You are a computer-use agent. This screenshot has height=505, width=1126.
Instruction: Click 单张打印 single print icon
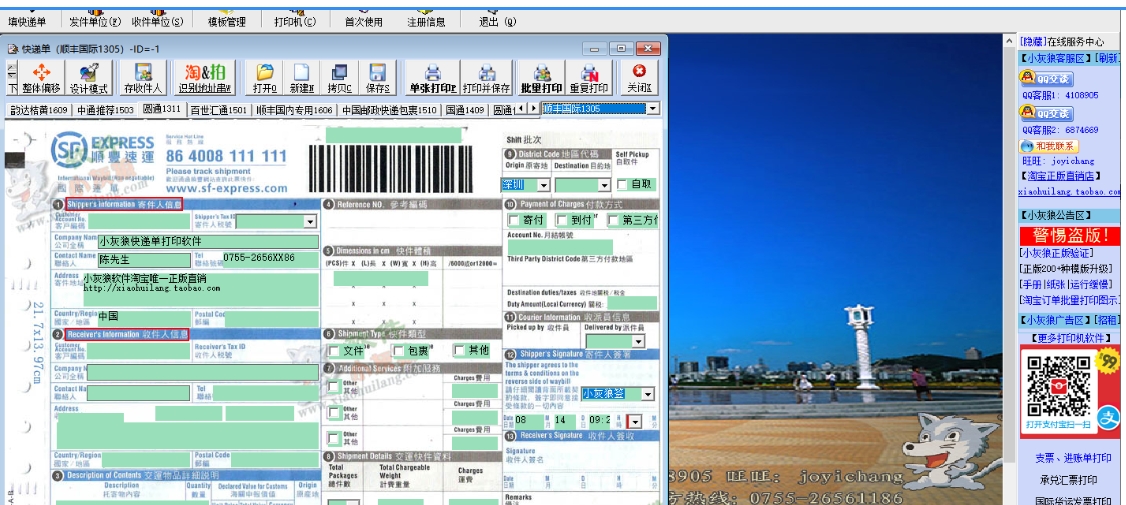433,78
